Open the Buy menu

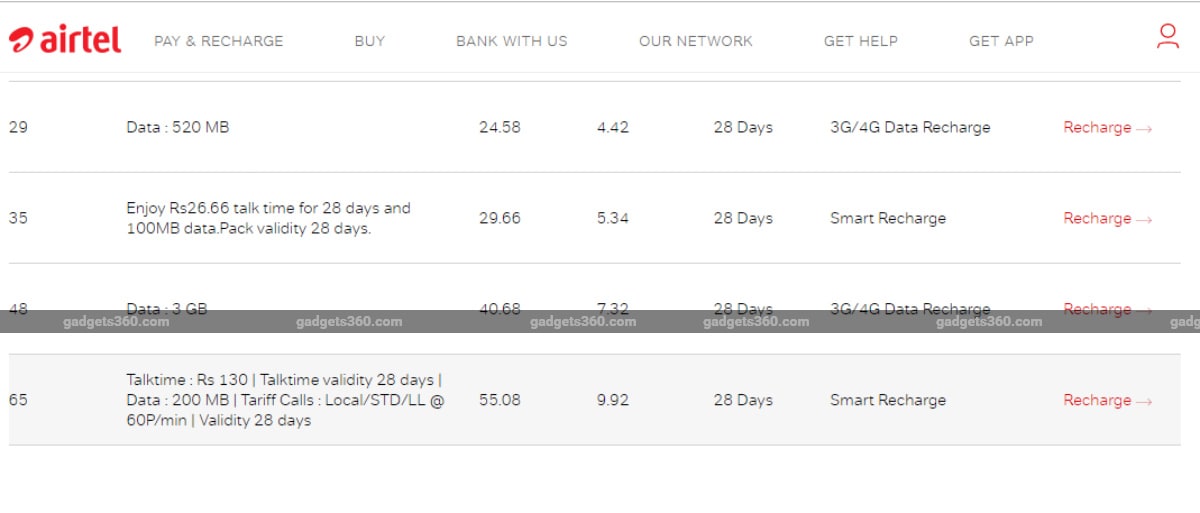[x=369, y=41]
